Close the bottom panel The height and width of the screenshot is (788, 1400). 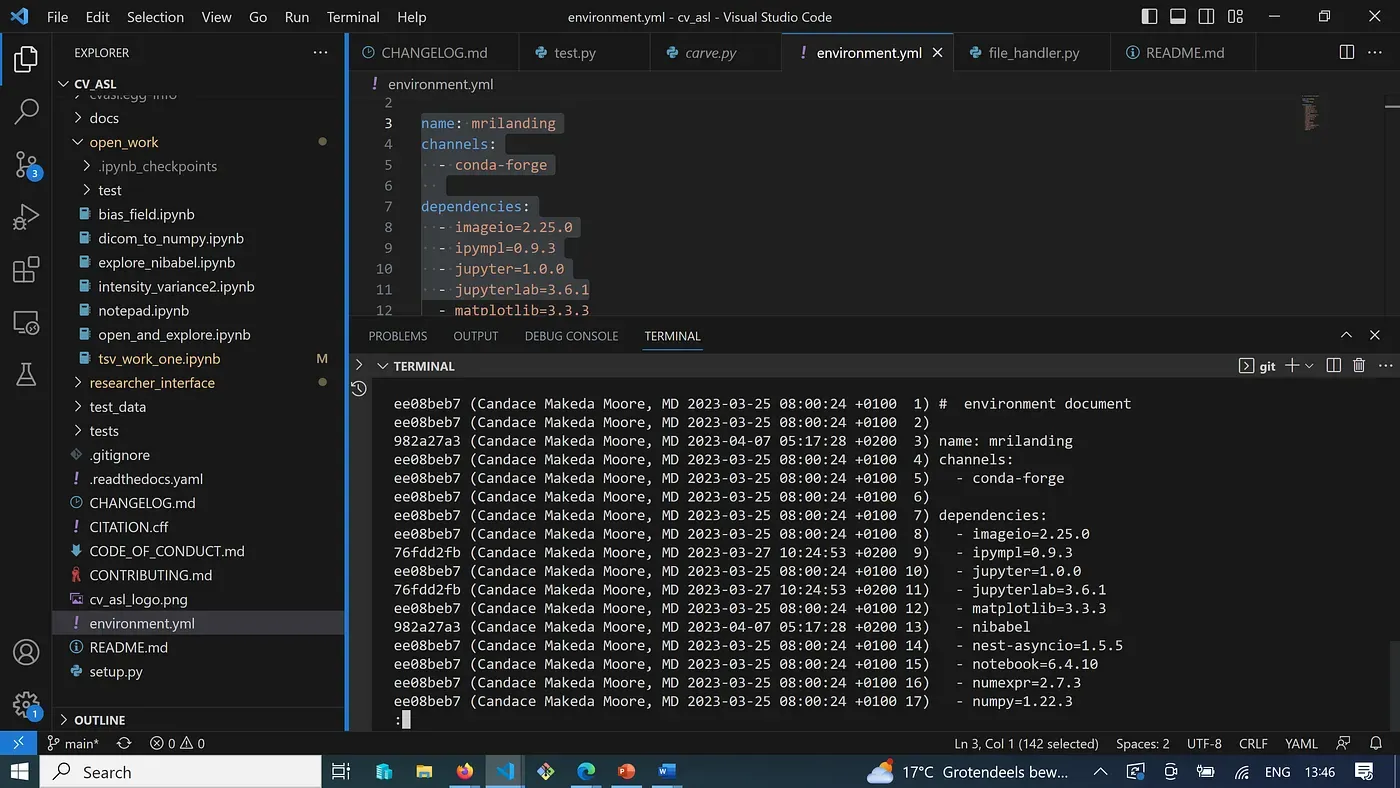coord(1375,336)
